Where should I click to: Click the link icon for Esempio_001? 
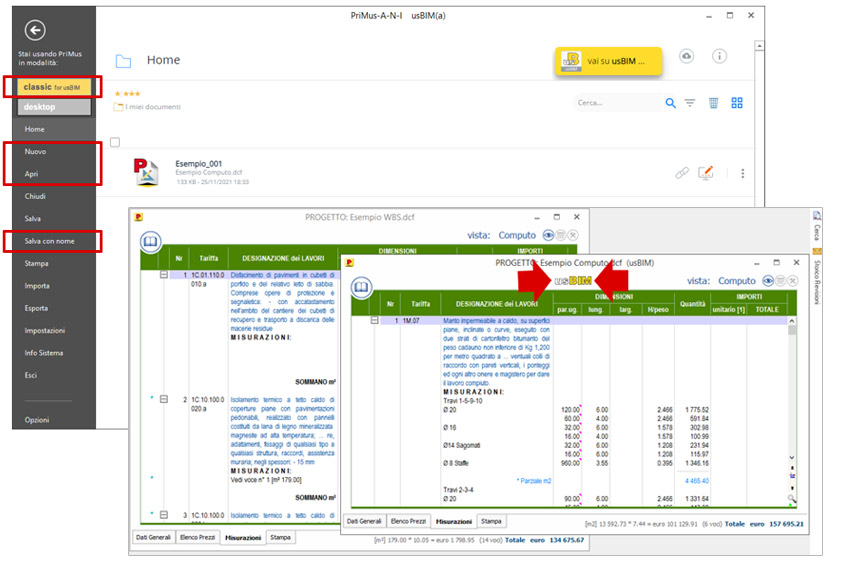click(x=682, y=173)
